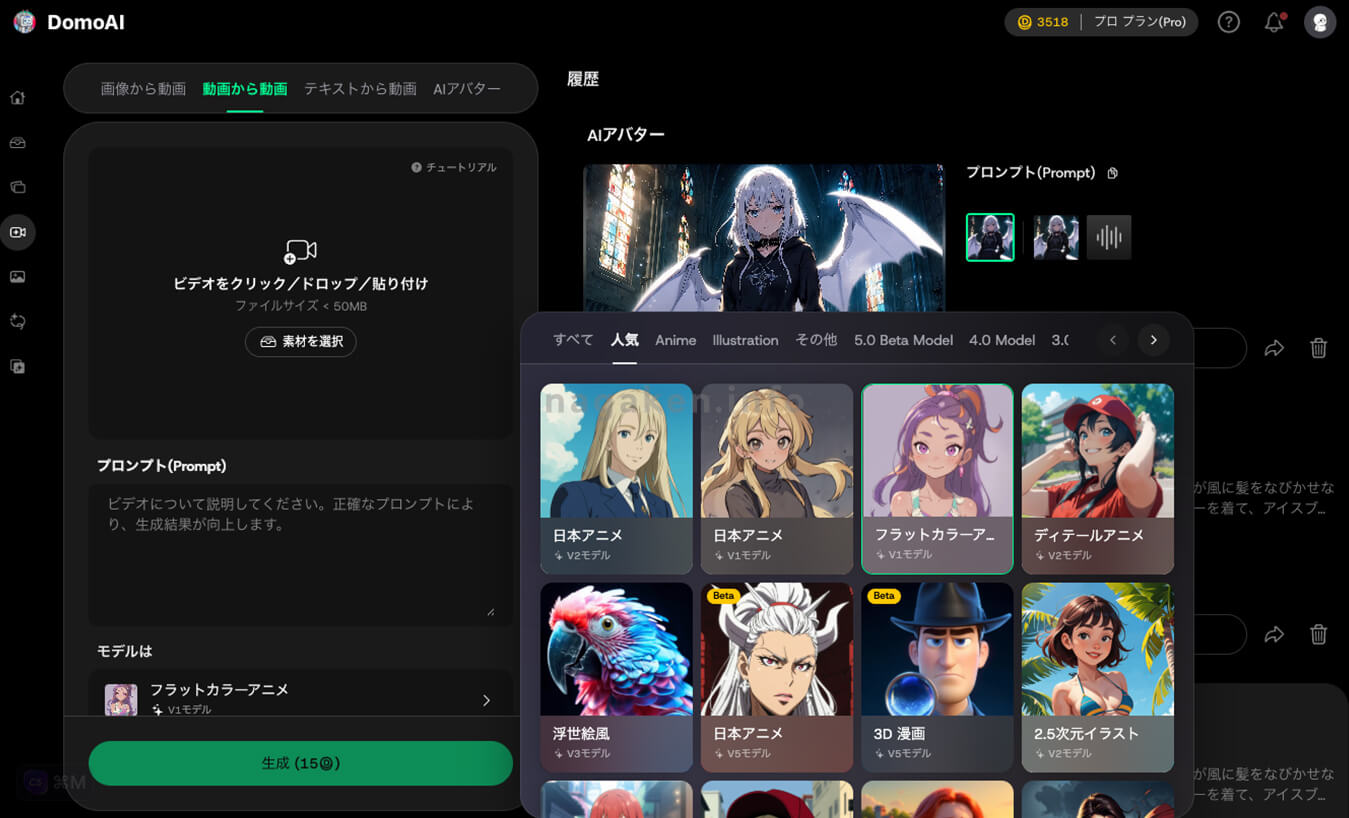Select the 4.0 Model tab
The height and width of the screenshot is (818, 1349).
1002,340
